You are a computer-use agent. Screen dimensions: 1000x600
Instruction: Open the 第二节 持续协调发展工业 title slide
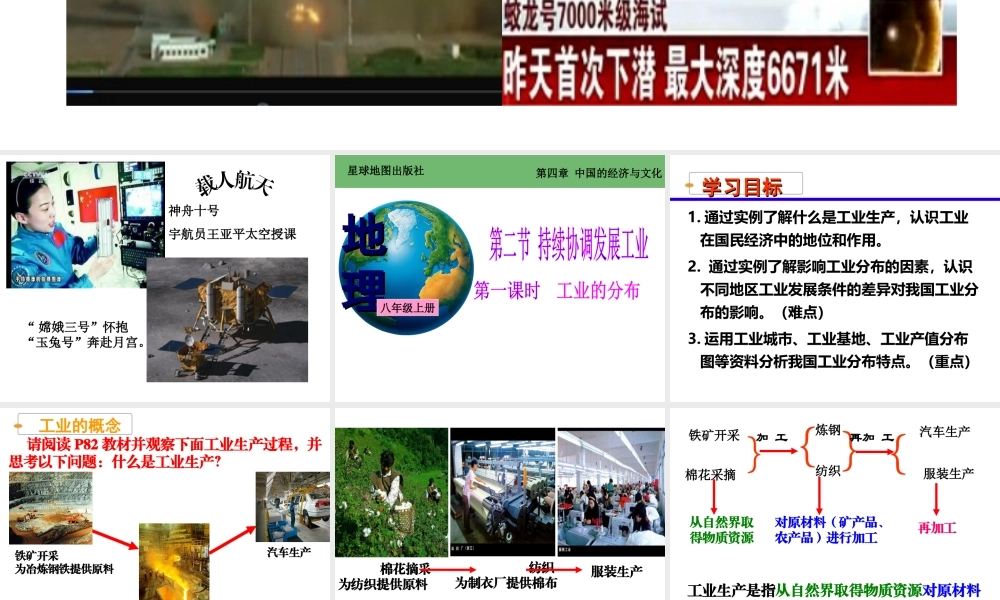tap(499, 278)
